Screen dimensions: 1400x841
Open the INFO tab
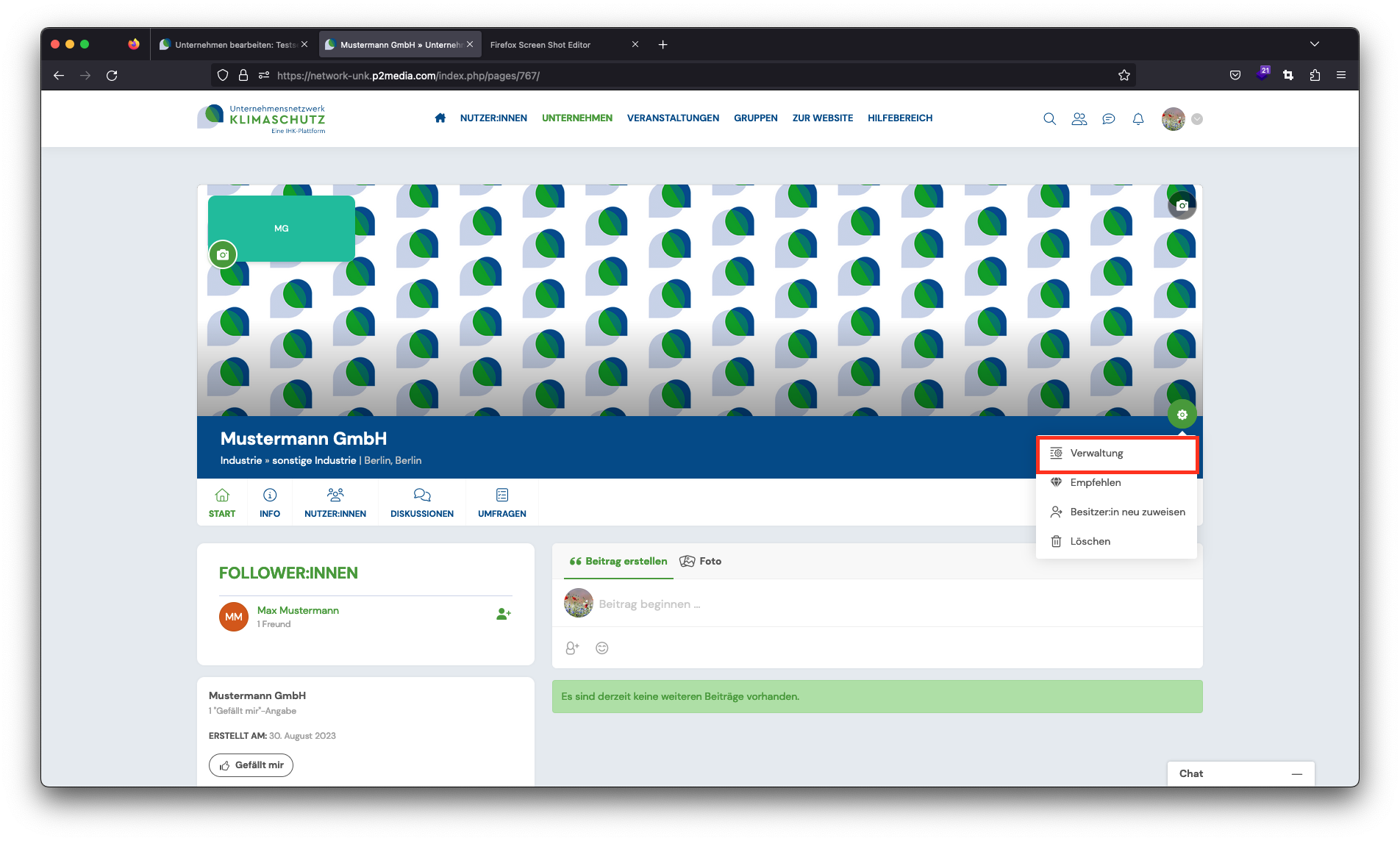270,503
